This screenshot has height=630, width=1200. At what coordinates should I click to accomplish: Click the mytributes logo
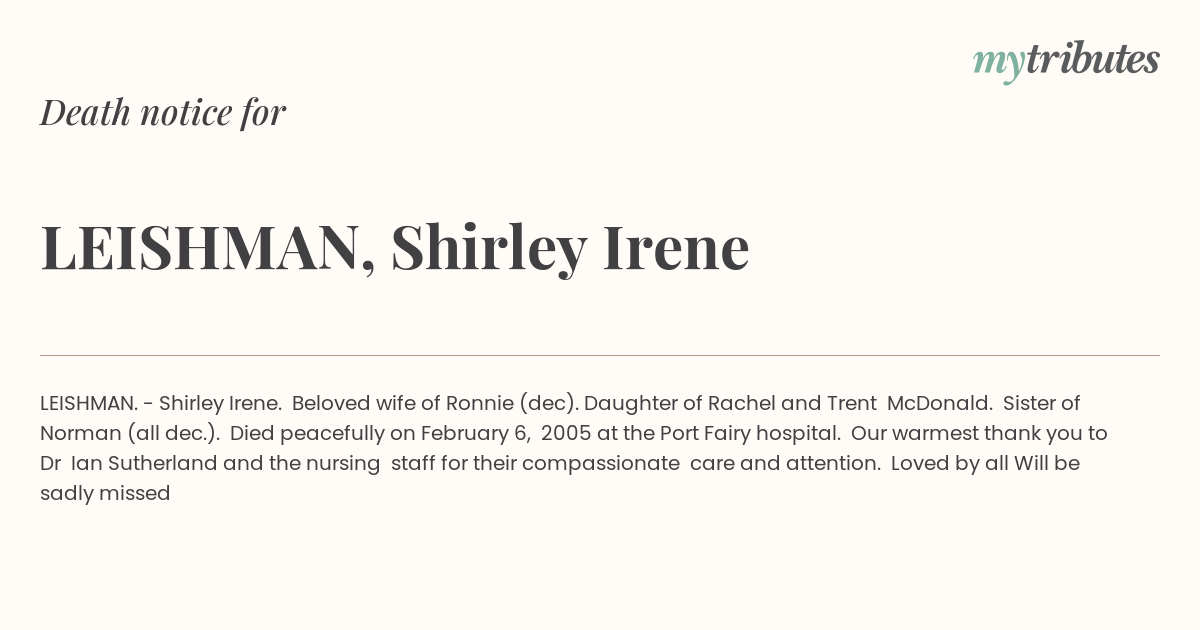1065,60
